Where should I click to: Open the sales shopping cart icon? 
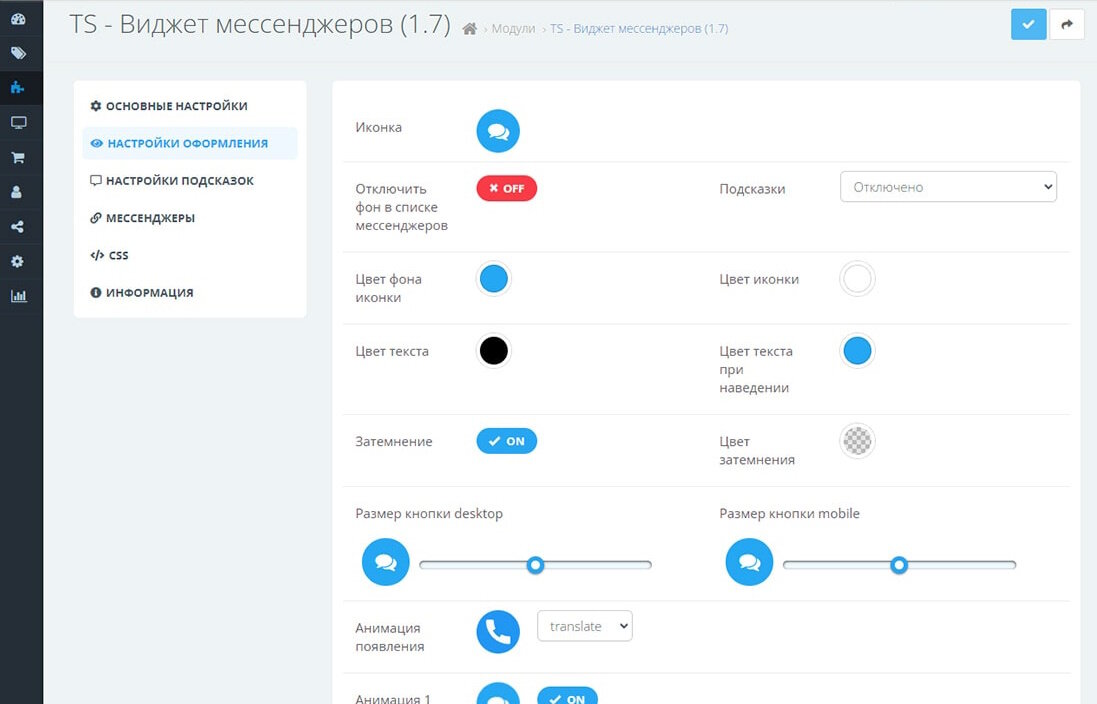pos(18,158)
